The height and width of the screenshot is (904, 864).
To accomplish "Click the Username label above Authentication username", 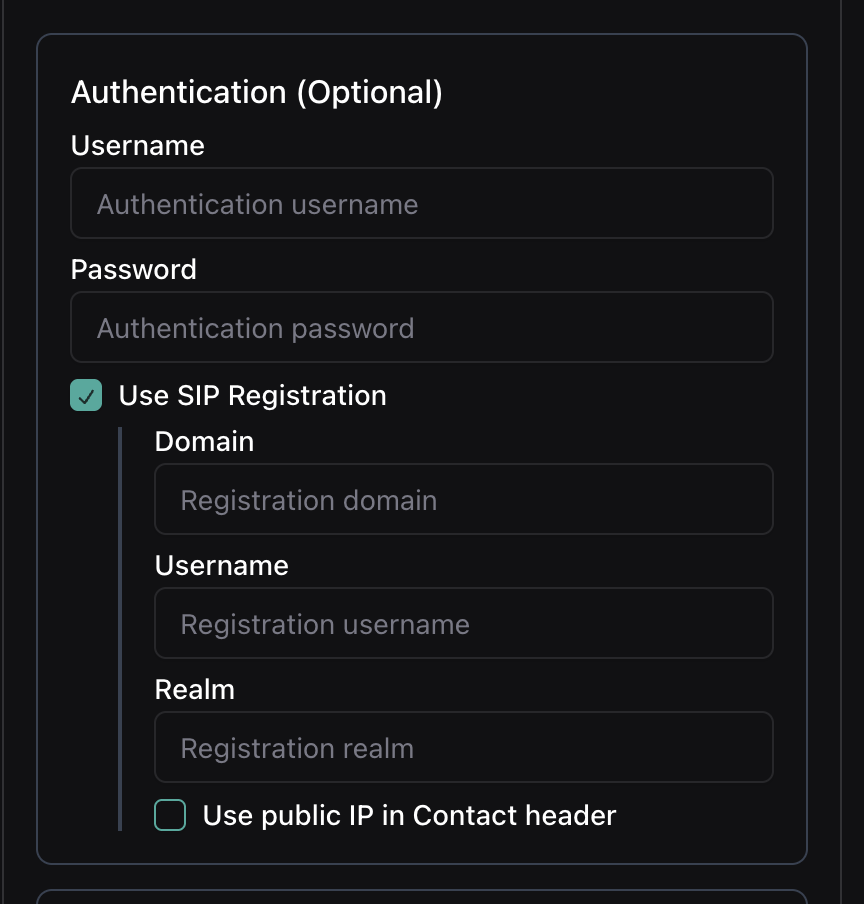I will pyautogui.click(x=137, y=146).
